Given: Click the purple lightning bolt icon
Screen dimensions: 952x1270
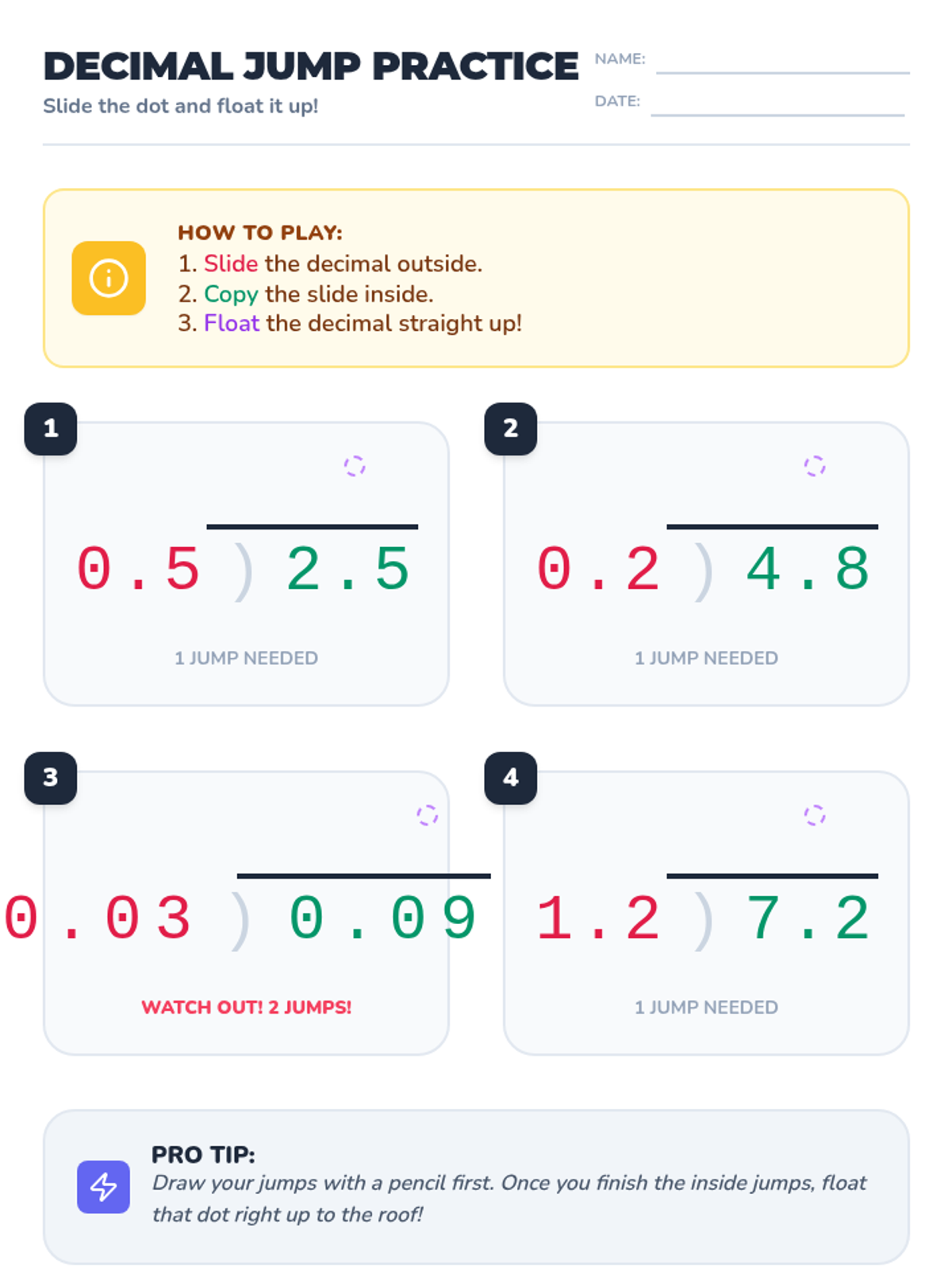Looking at the screenshot, I should [x=103, y=1187].
